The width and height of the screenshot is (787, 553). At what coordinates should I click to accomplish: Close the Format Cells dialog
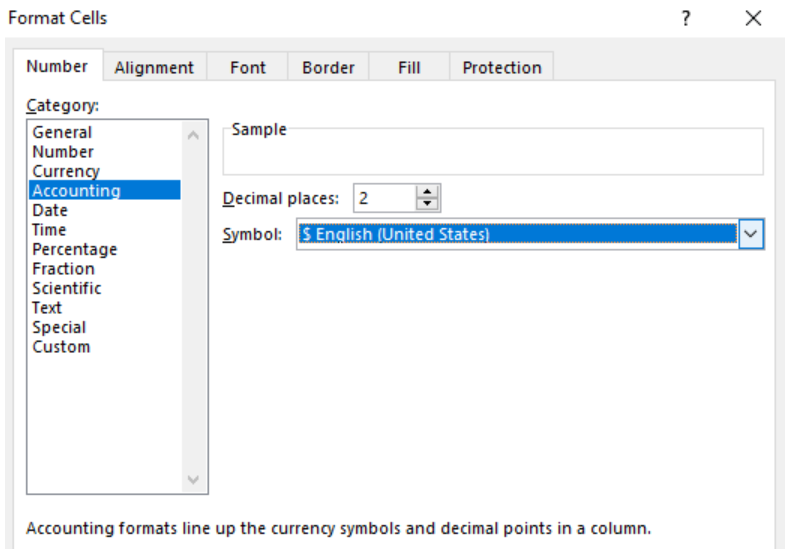(x=753, y=19)
